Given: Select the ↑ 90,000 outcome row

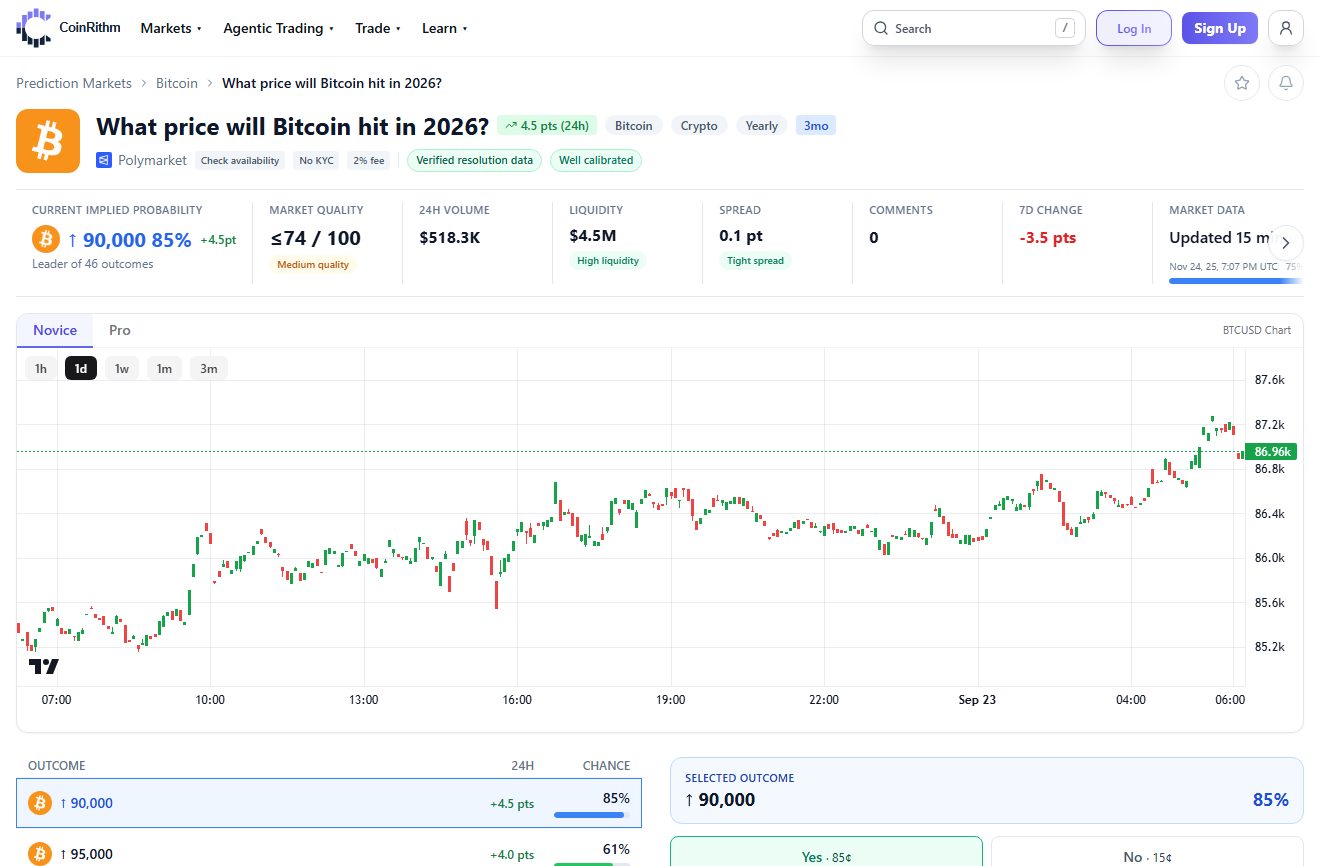Looking at the screenshot, I should click(329, 803).
